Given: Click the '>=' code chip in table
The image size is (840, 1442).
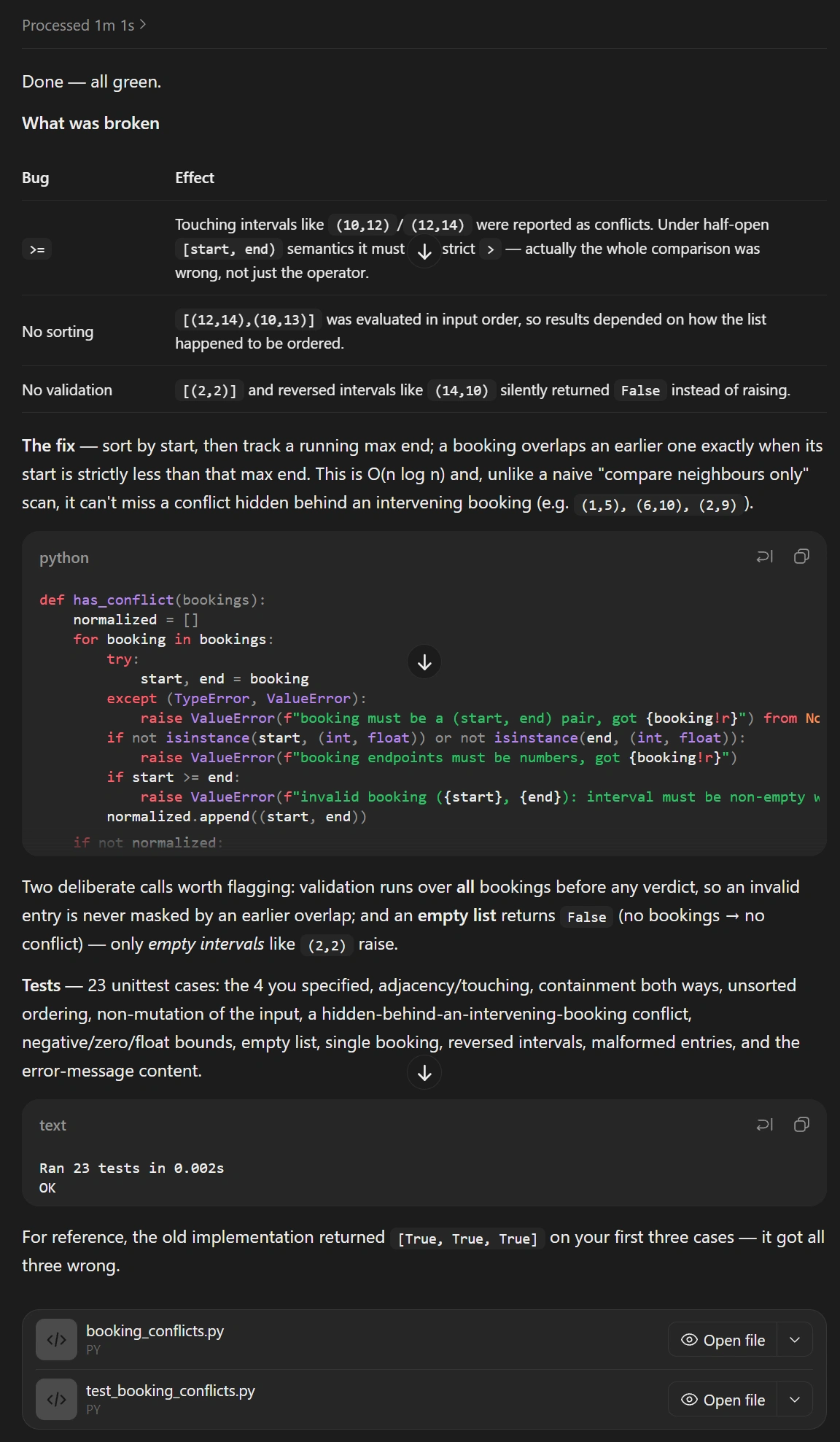Looking at the screenshot, I should (x=36, y=249).
